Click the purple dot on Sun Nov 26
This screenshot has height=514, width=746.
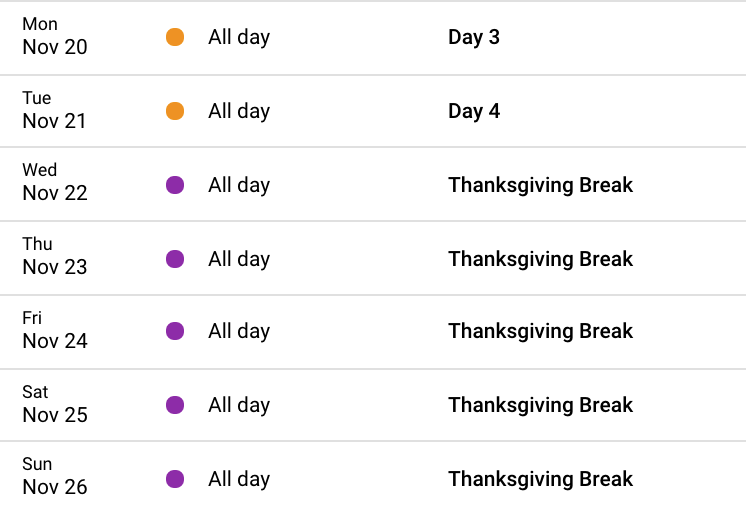(175, 479)
